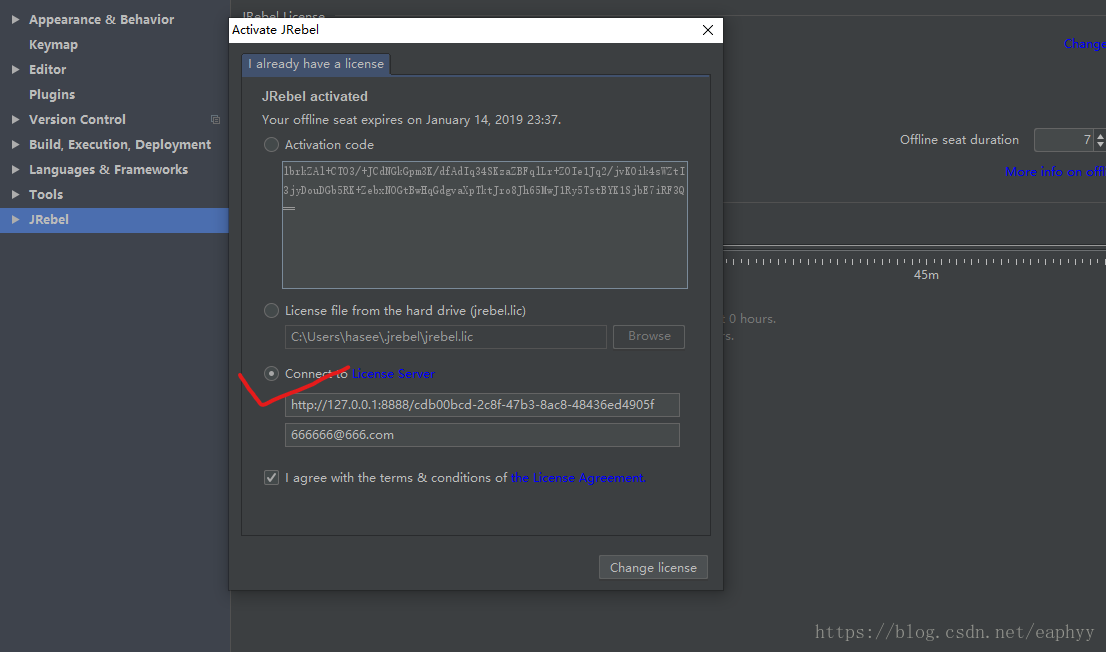Expand the Editor settings arrow
This screenshot has width=1106, height=652.
pos(15,70)
